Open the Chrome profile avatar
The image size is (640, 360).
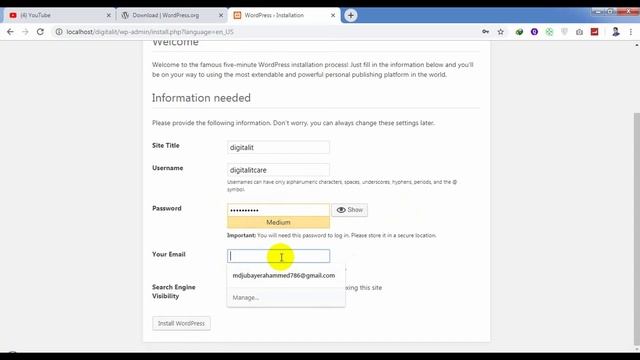point(616,32)
